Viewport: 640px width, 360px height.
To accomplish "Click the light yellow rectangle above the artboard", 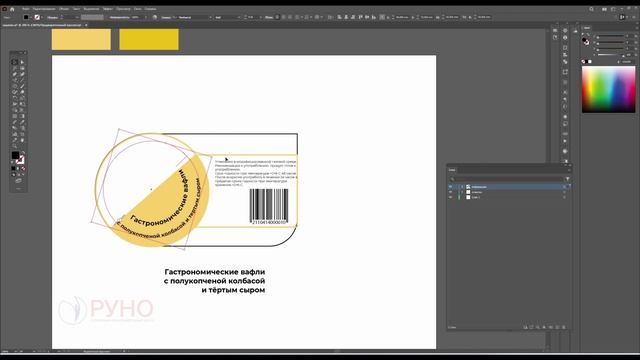I will point(81,39).
